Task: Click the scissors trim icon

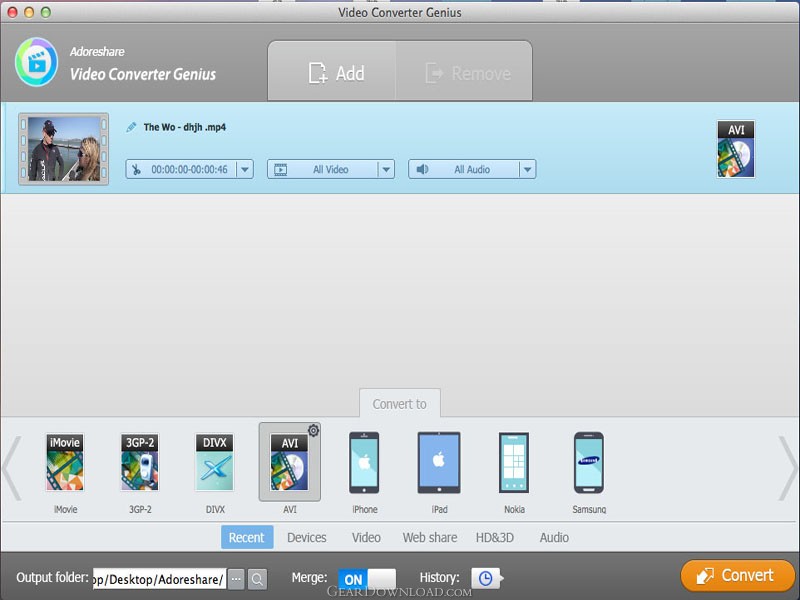Action: point(136,169)
